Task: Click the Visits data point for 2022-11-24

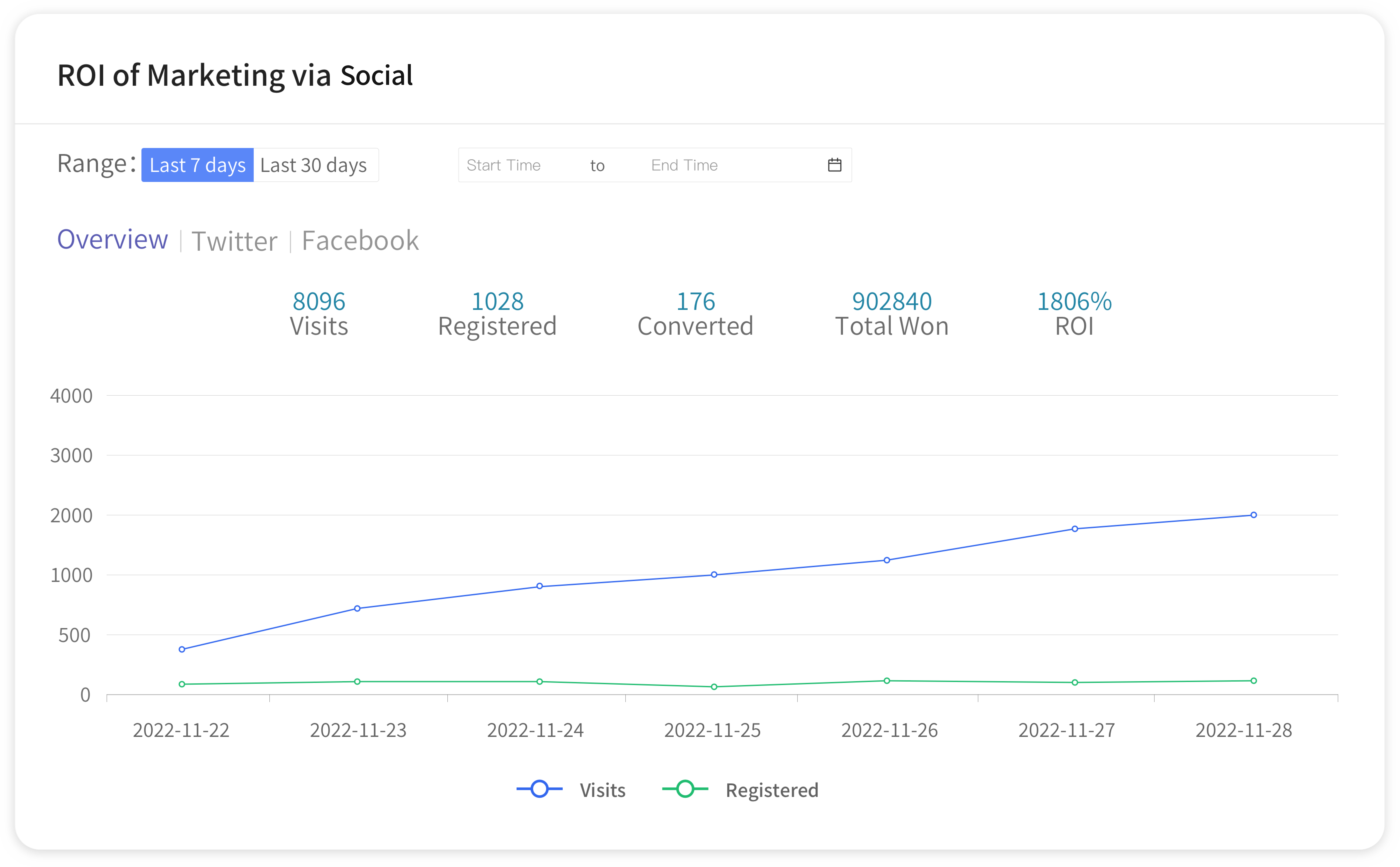Action: [539, 586]
